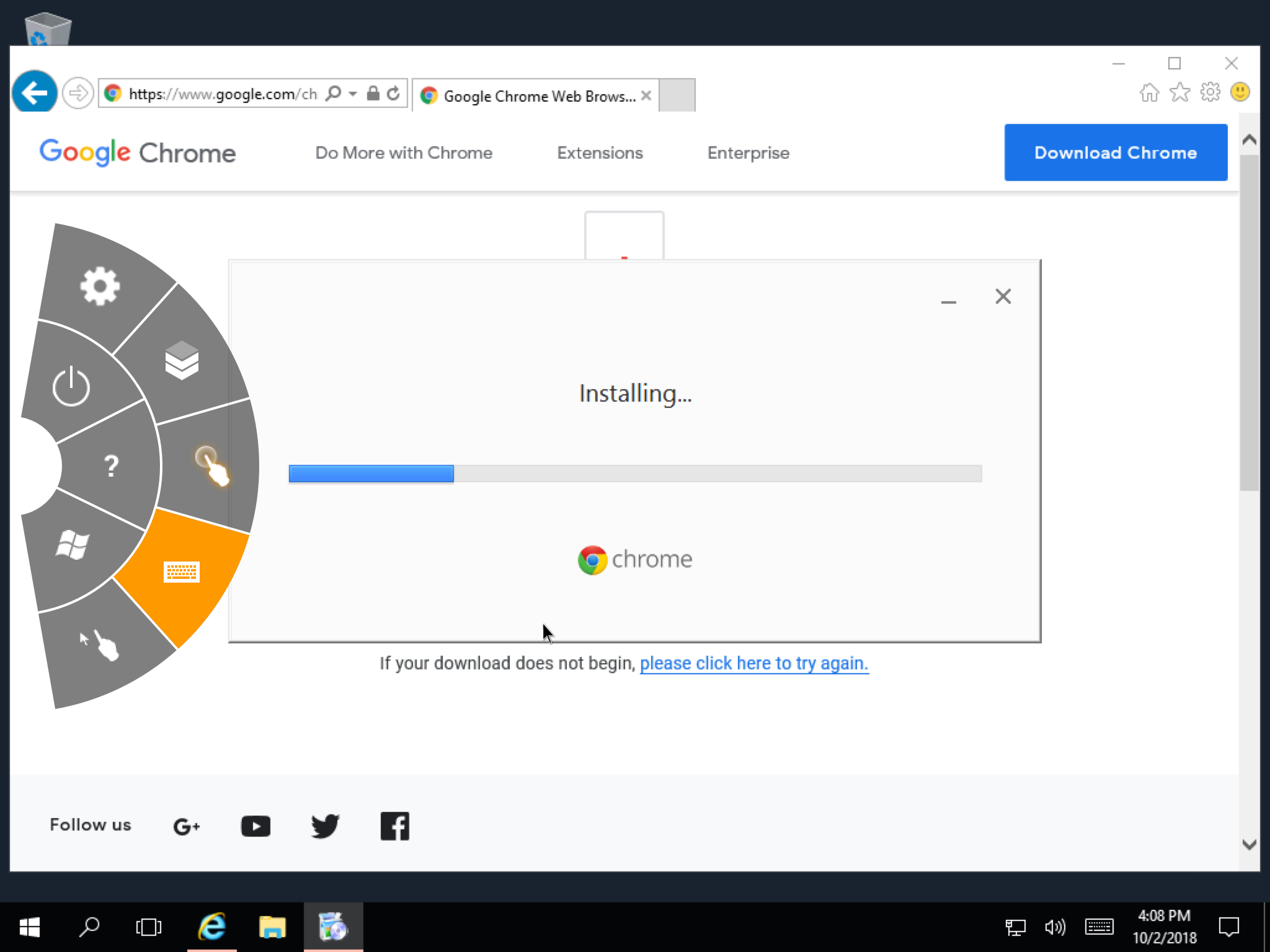
Task: Click the address bar URL field
Action: pos(222,94)
